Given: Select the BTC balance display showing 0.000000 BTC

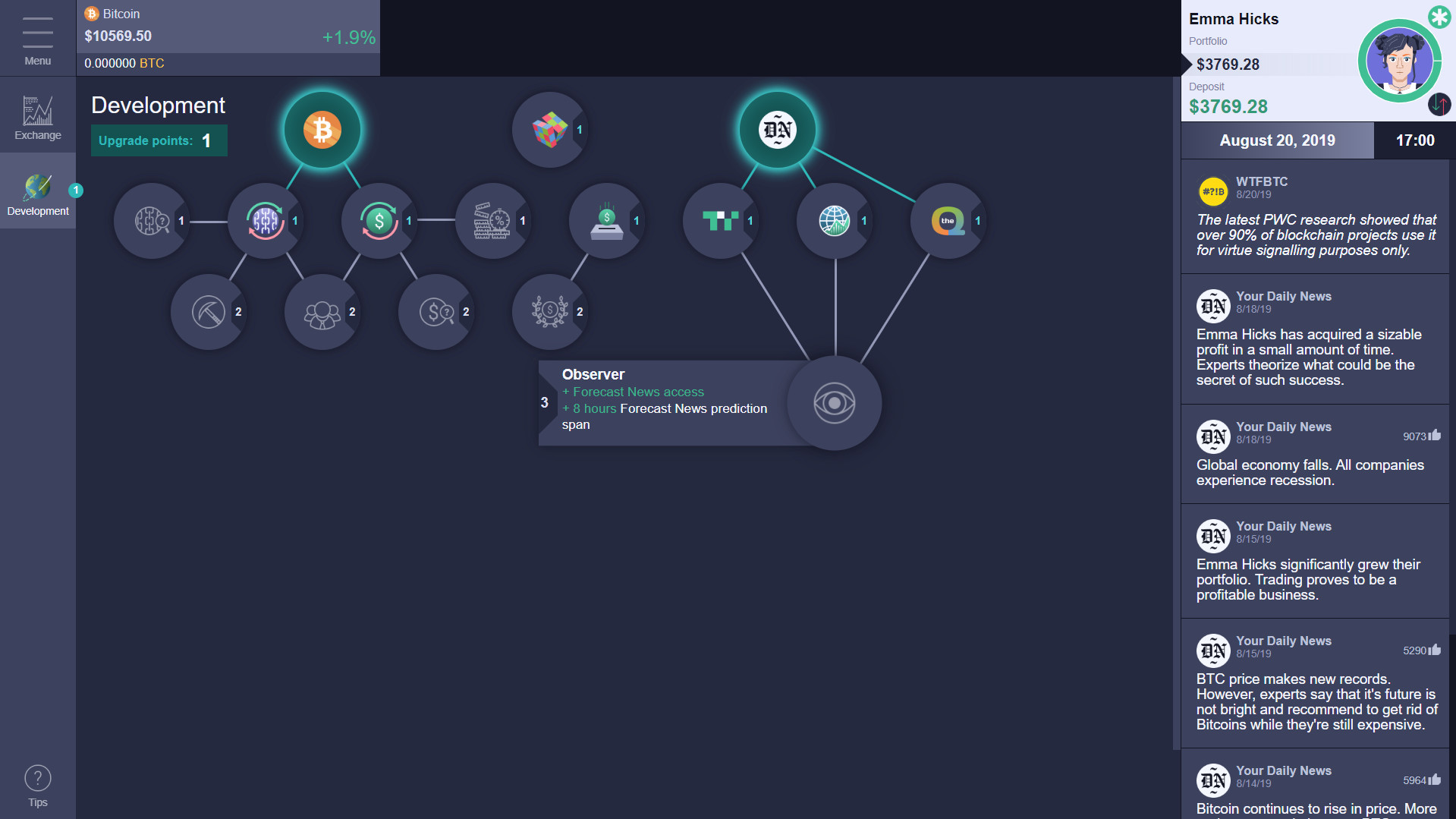Looking at the screenshot, I should pyautogui.click(x=124, y=63).
